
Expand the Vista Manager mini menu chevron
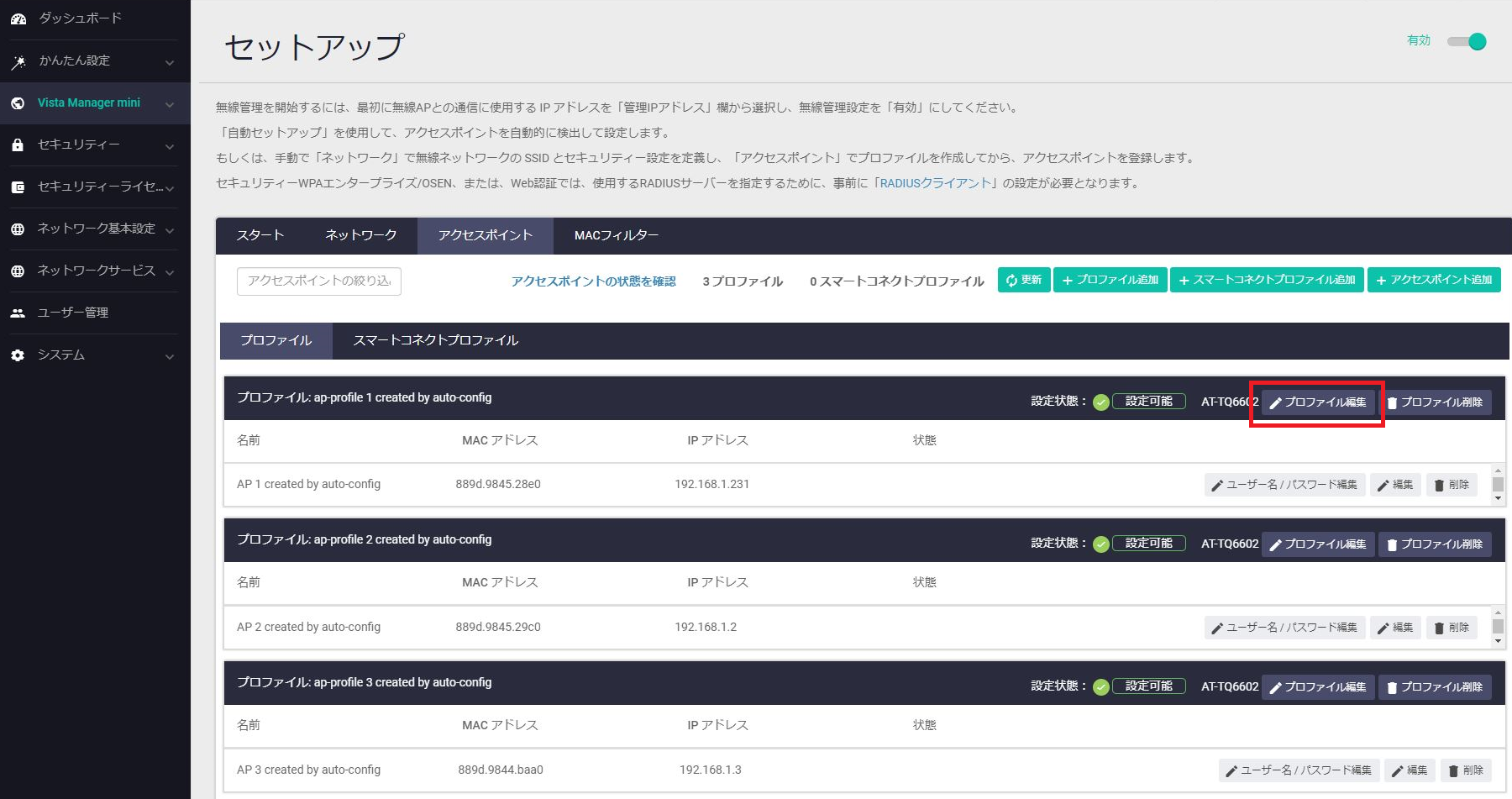pyautogui.click(x=170, y=104)
